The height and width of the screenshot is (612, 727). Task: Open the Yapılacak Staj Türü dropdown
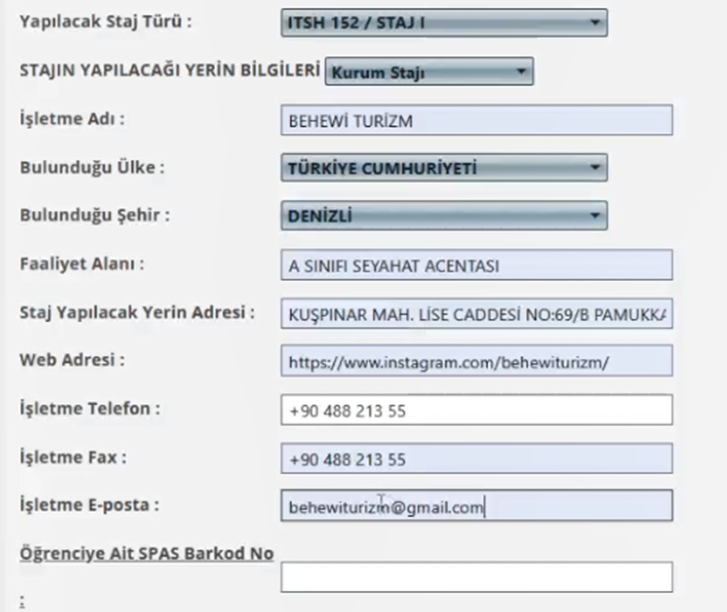pyautogui.click(x=444, y=22)
